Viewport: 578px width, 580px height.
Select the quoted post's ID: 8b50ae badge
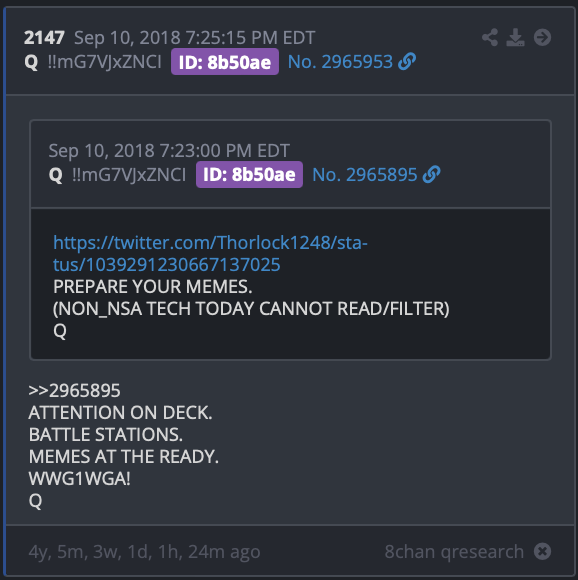[x=249, y=175]
